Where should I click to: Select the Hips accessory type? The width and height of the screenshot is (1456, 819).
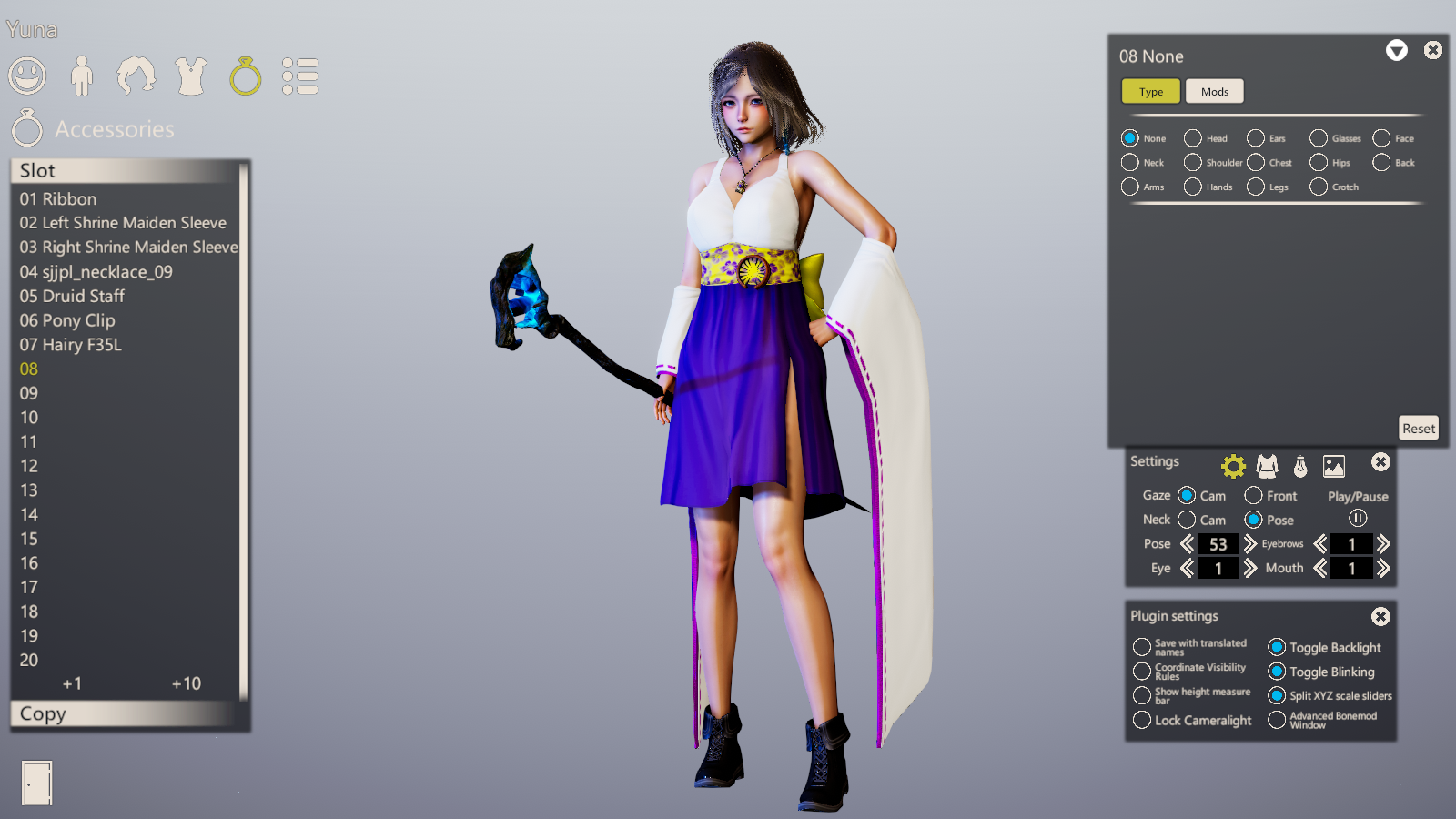click(x=1319, y=163)
